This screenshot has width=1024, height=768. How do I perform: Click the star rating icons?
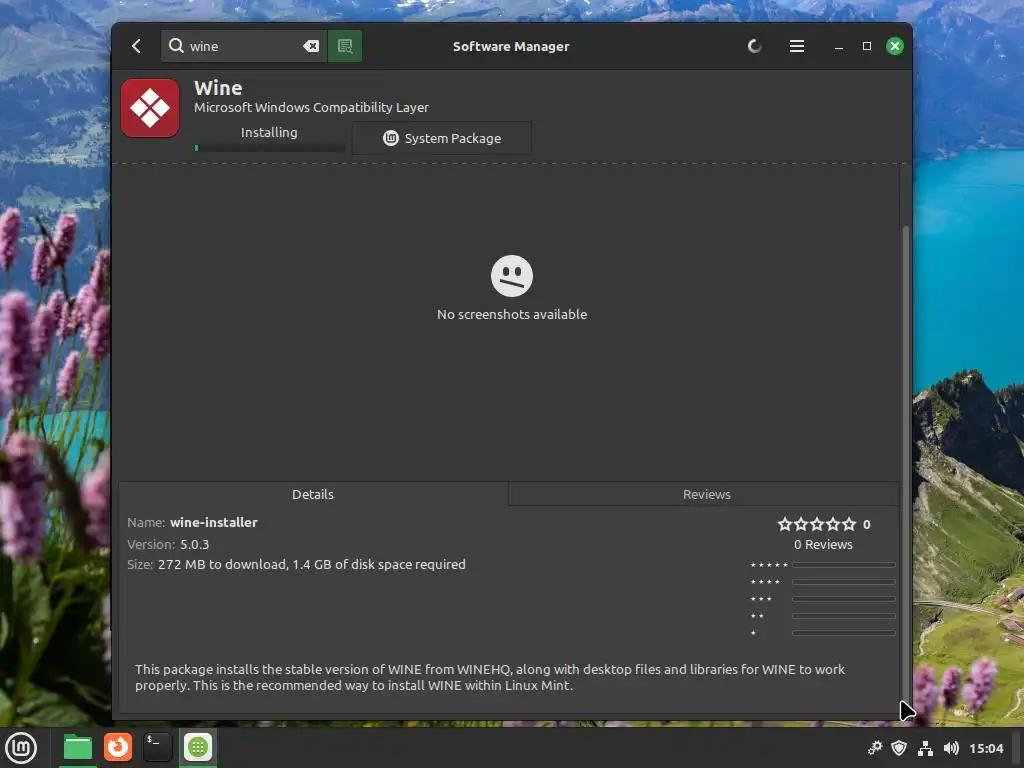point(816,524)
